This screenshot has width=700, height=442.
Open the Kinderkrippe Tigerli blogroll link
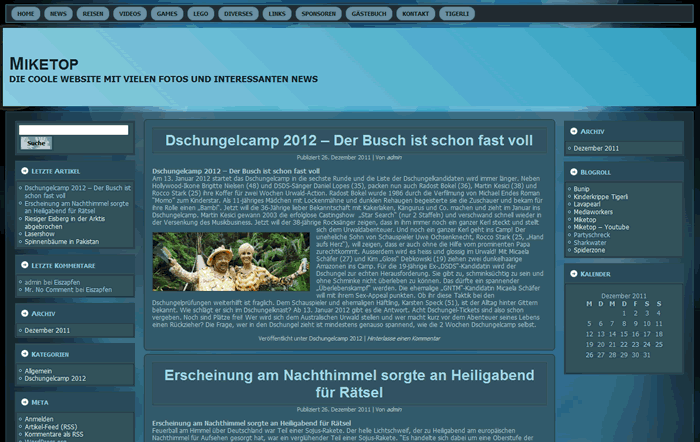[x=600, y=196]
